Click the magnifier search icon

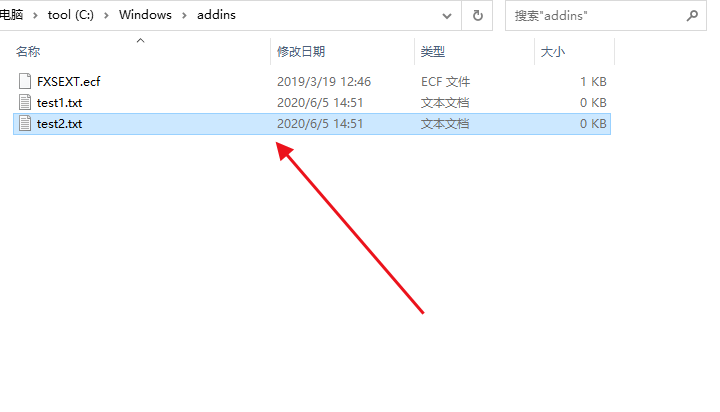[692, 16]
